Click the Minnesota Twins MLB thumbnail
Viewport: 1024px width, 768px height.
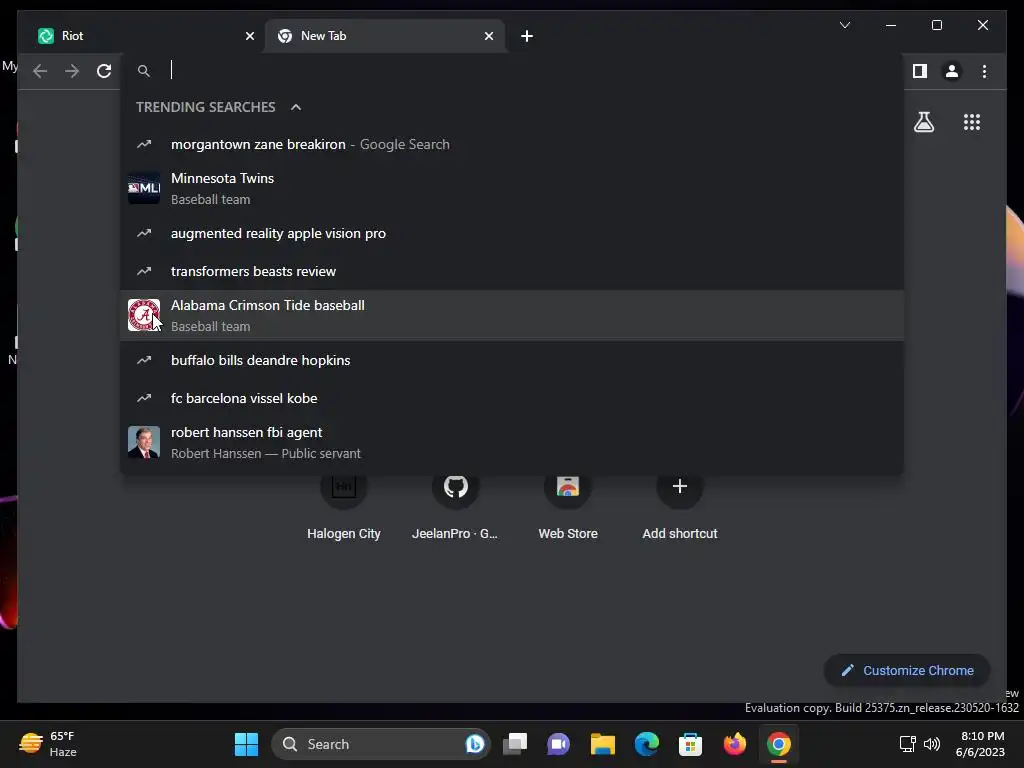click(x=144, y=188)
